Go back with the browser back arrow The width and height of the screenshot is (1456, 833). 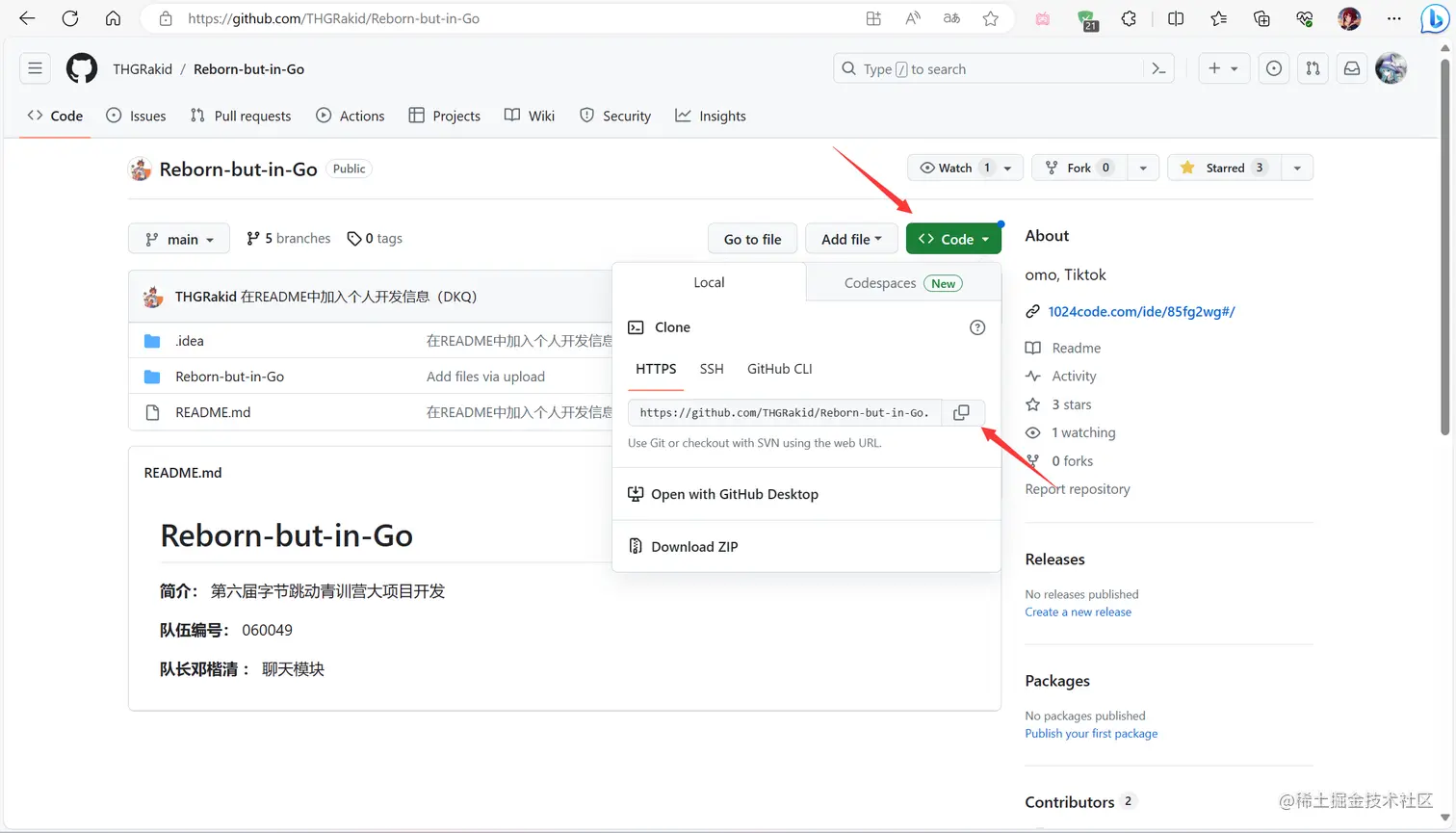(27, 18)
